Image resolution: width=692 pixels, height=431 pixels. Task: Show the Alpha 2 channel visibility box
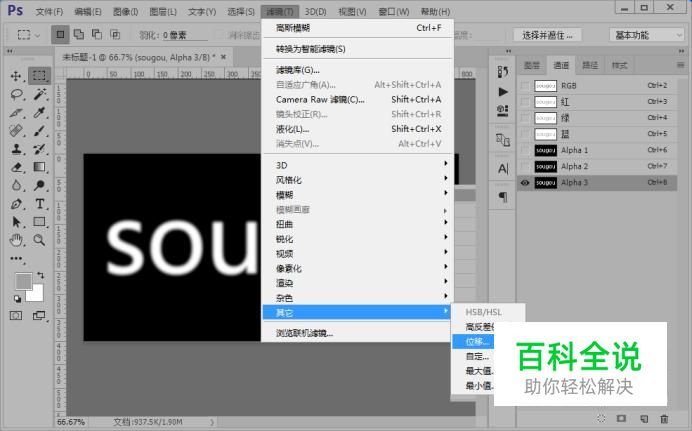(525, 167)
